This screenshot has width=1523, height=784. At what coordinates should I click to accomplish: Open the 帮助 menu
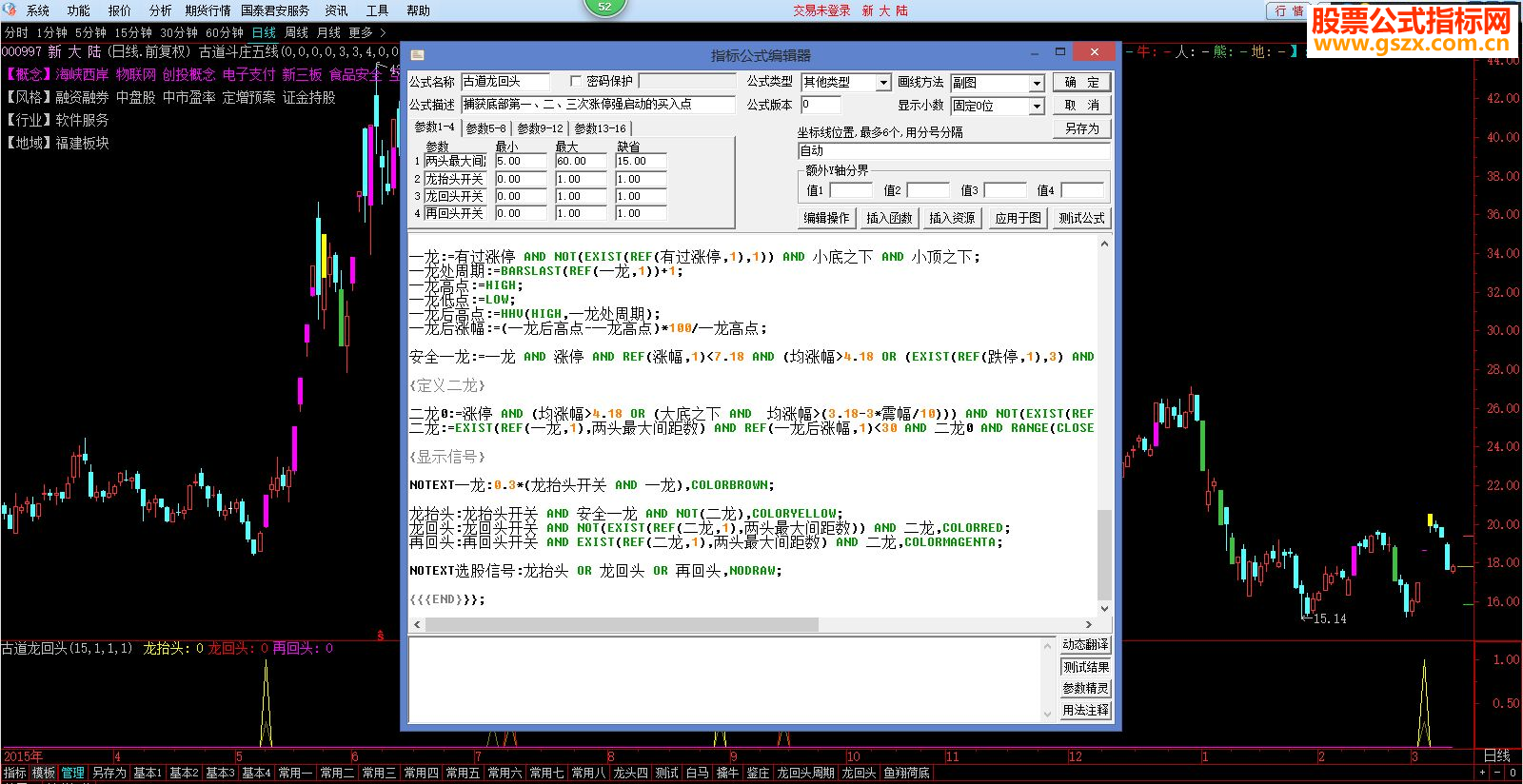[418, 10]
